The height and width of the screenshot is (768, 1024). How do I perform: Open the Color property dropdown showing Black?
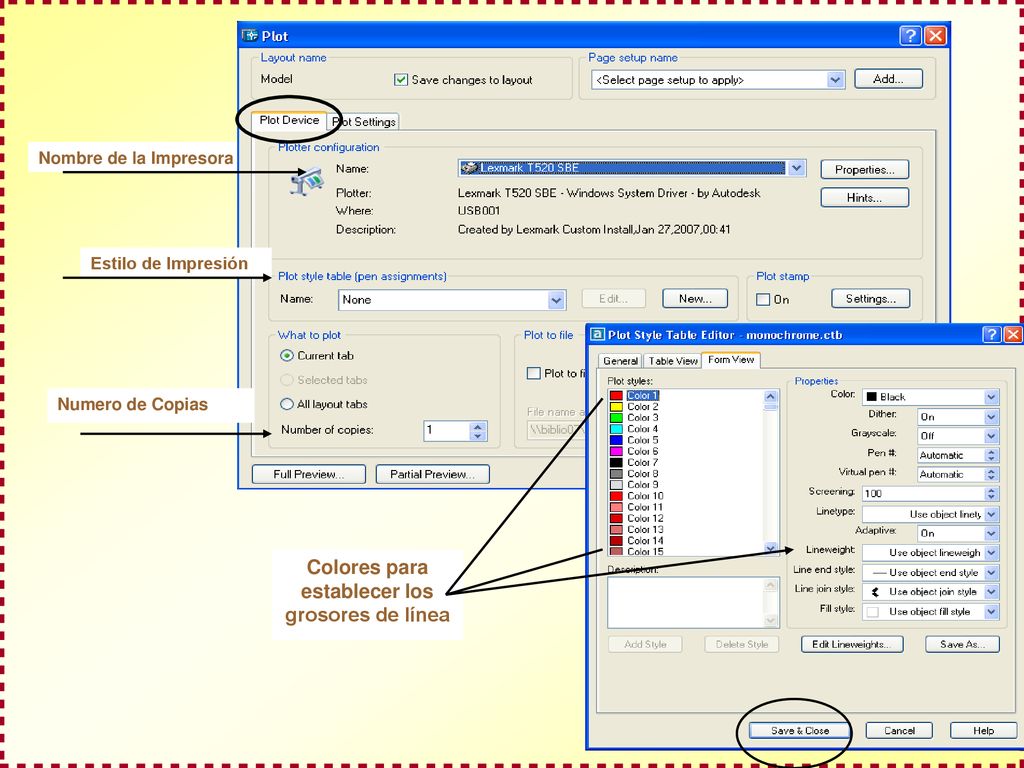(991, 396)
